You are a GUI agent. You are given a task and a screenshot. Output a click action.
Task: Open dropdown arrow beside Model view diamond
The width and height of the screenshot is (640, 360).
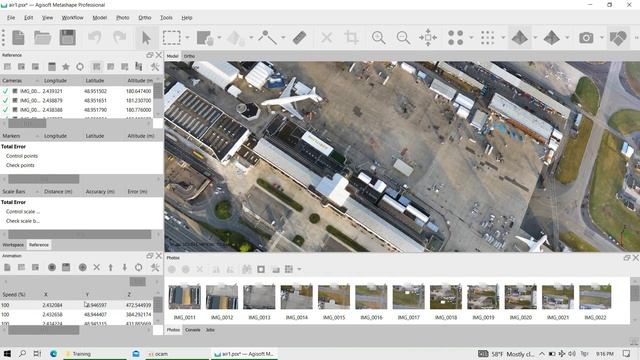coord(535,38)
